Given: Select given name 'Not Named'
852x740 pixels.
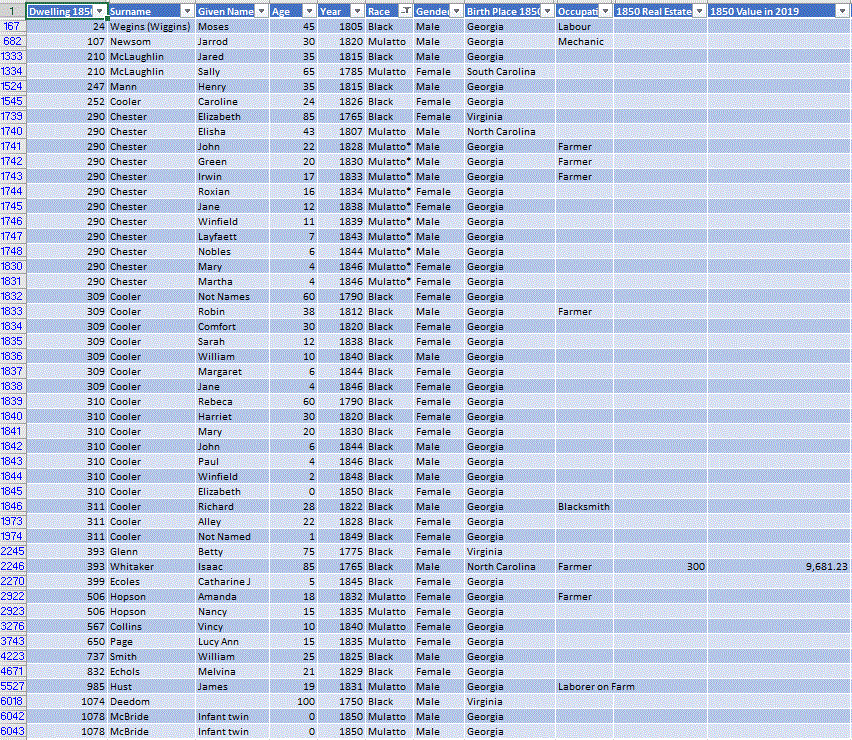Looking at the screenshot, I should pos(232,537).
